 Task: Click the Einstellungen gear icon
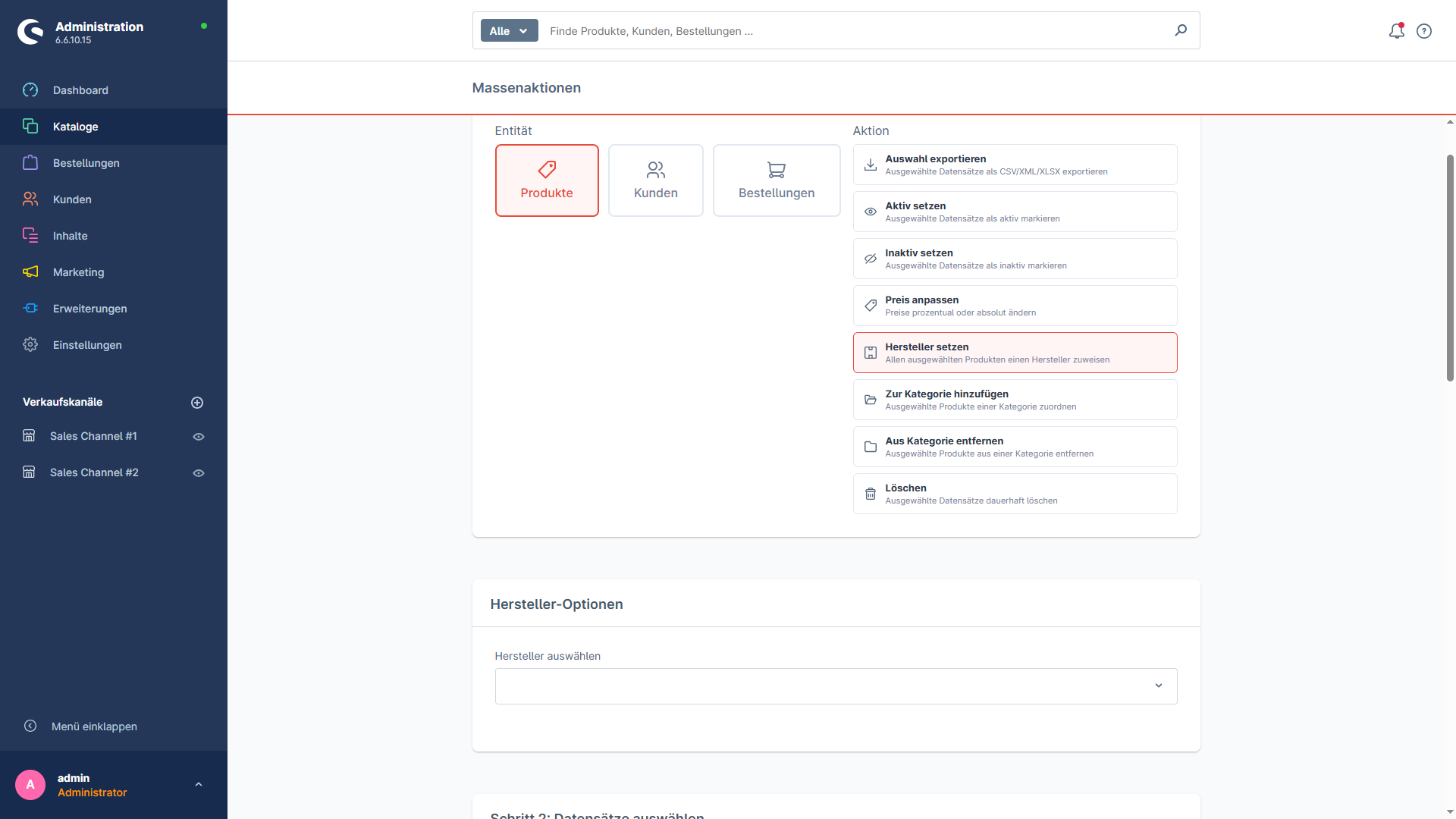click(x=30, y=344)
